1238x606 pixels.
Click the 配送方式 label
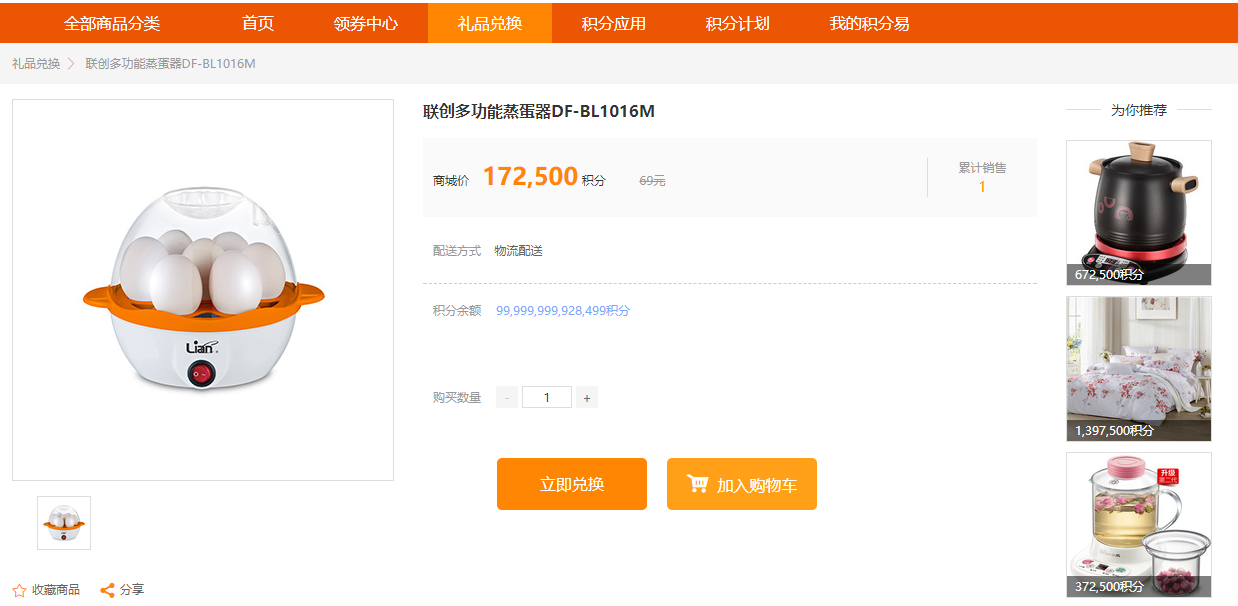click(457, 251)
